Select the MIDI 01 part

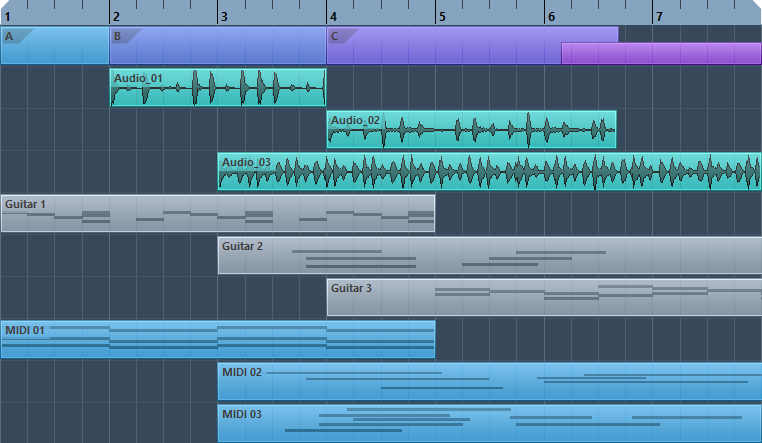click(218, 340)
